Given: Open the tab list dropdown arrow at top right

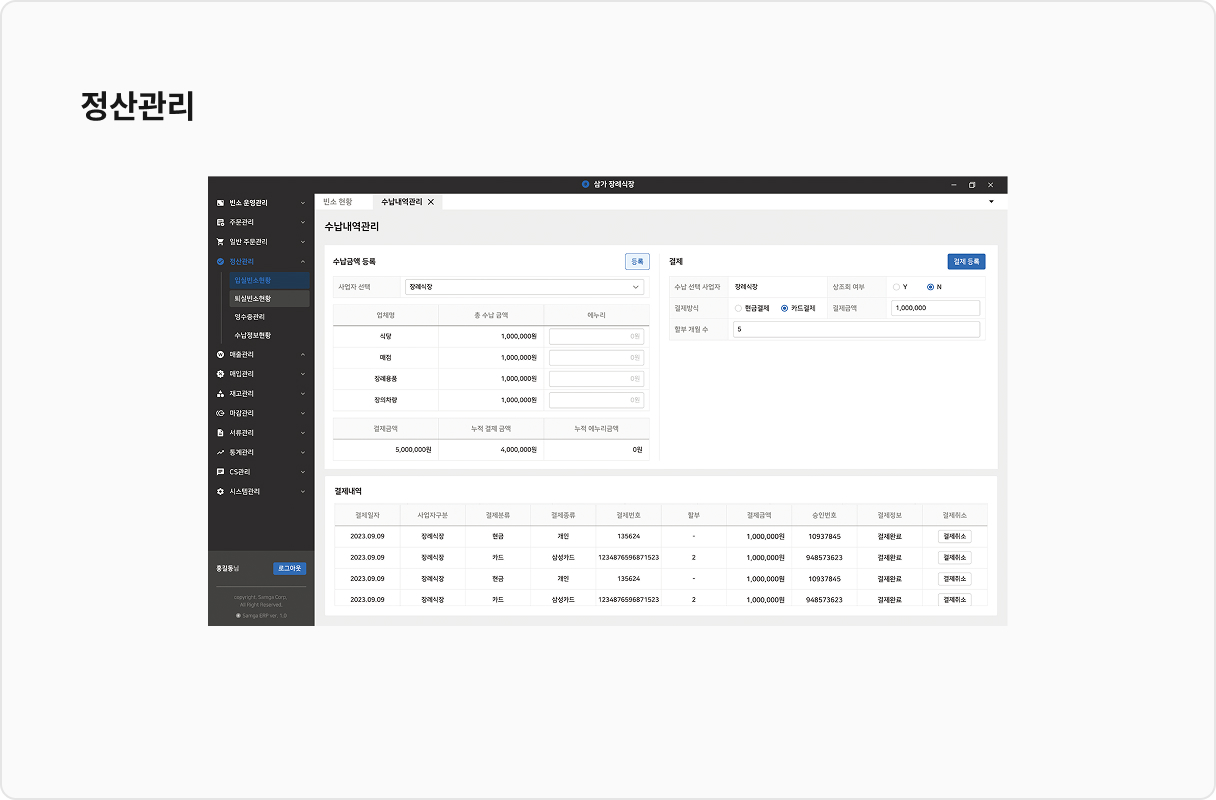Looking at the screenshot, I should 991,202.
